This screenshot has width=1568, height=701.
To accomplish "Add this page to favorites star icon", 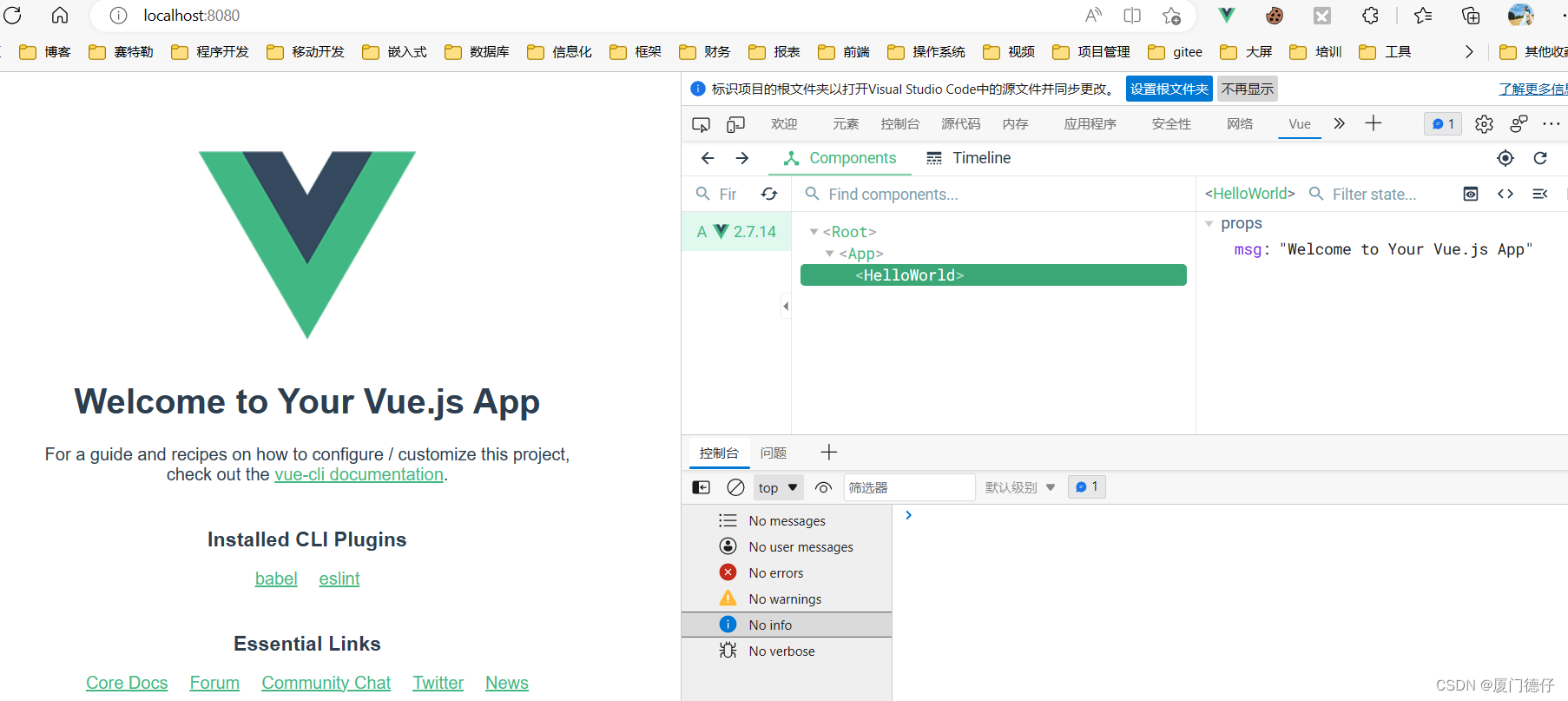I will 1171,16.
